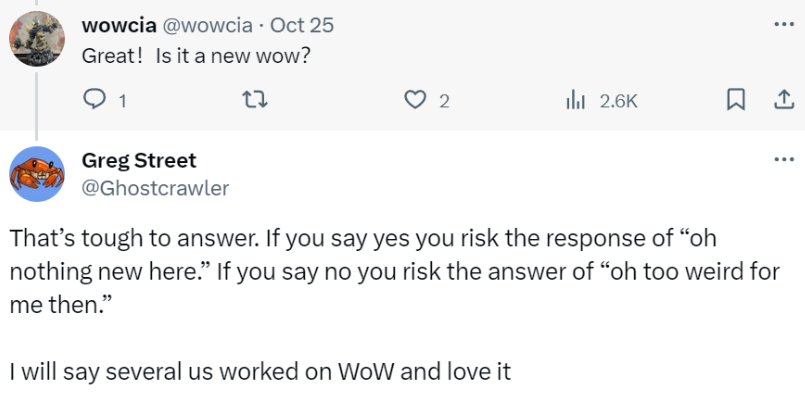Click the reply count 1

(x=122, y=101)
